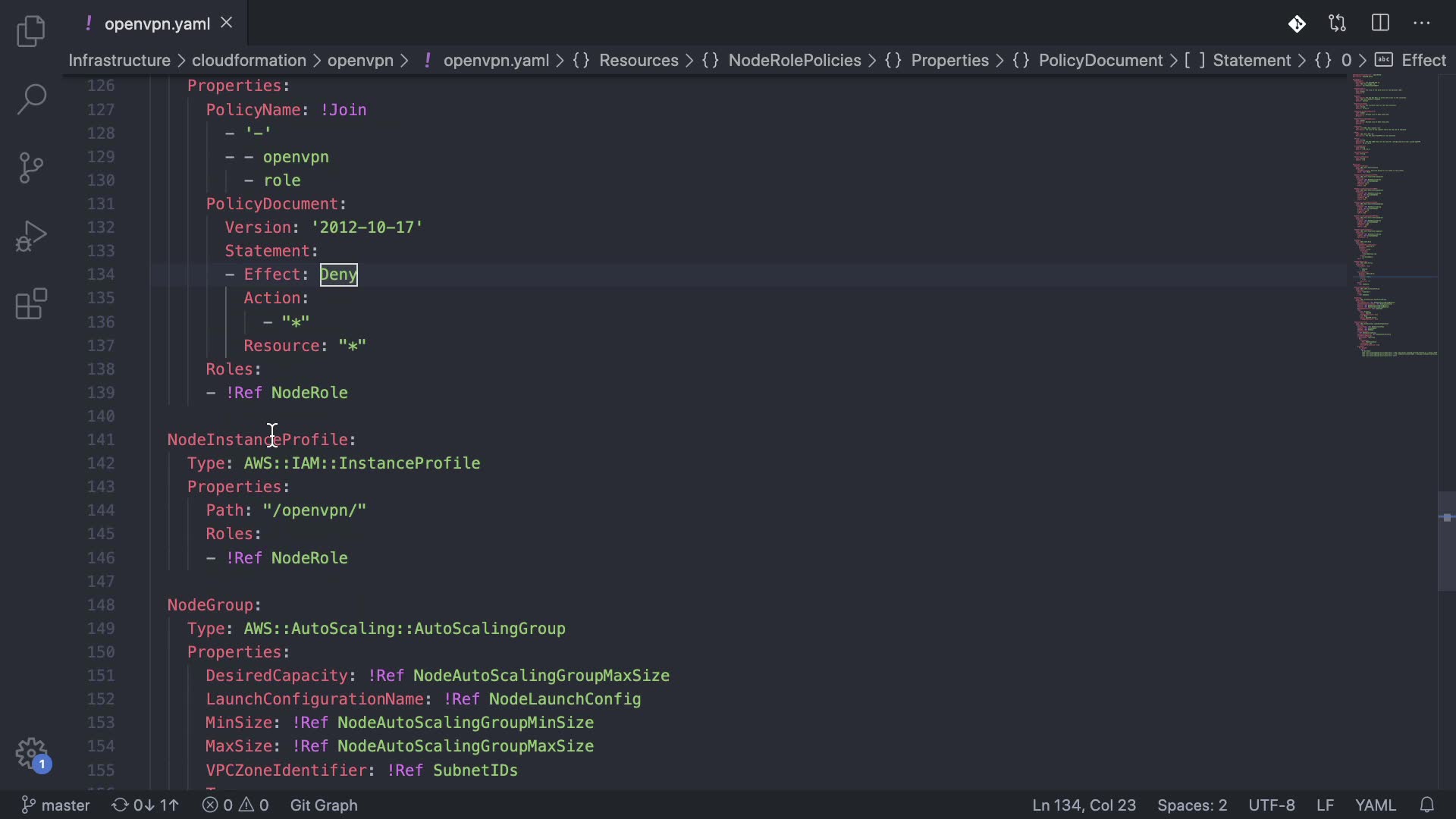This screenshot has height=819, width=1456.
Task: Open the Manage gear menu
Action: click(31, 754)
